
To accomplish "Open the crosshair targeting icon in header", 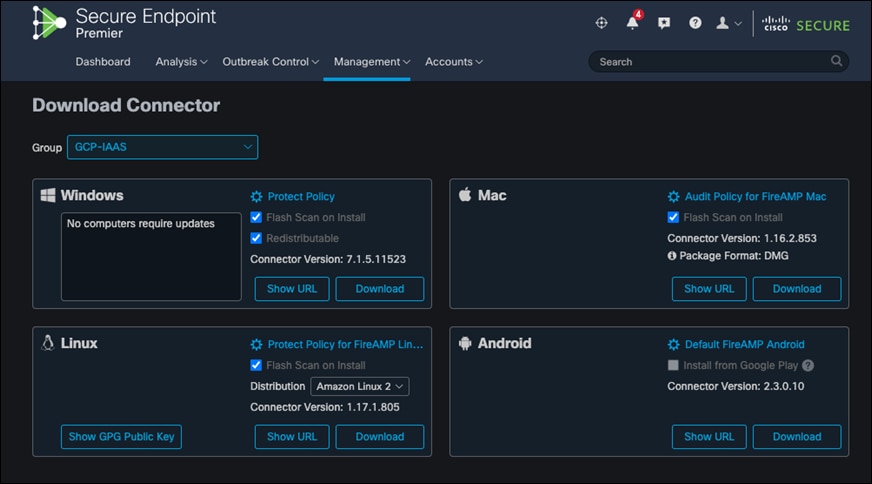I will tap(601, 23).
